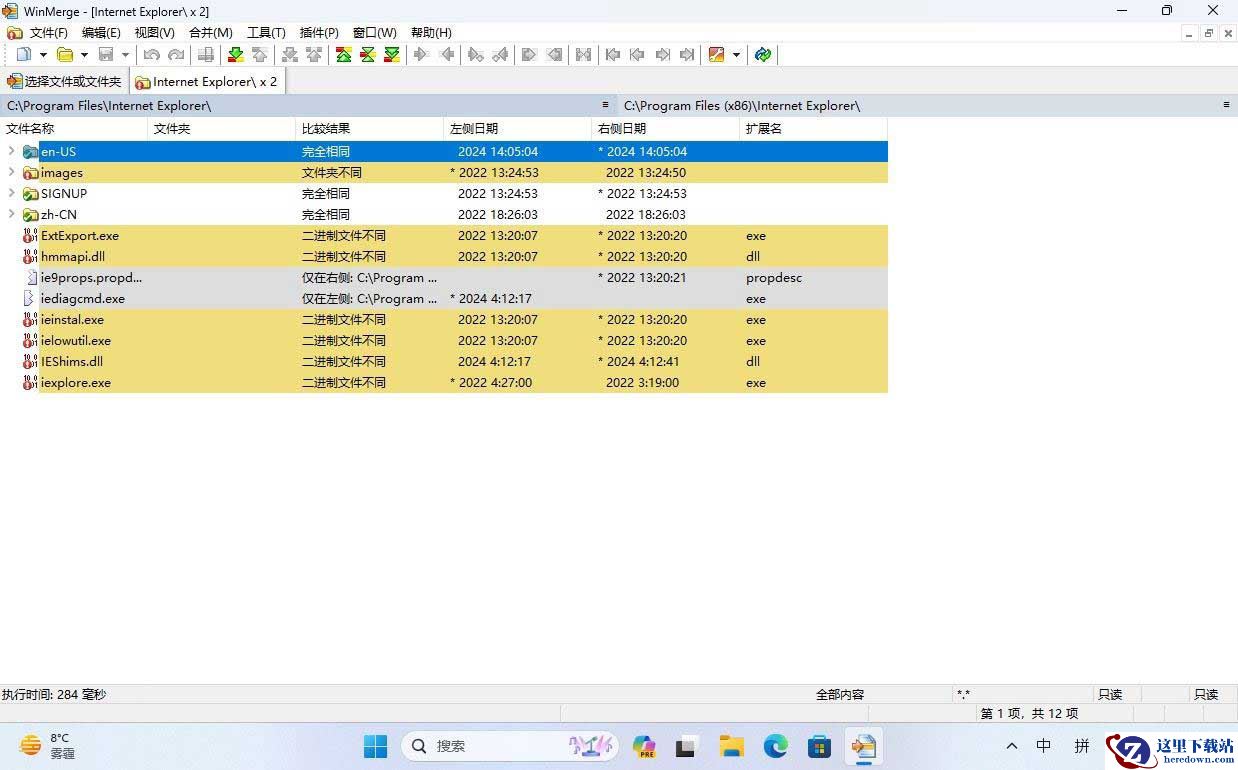The width and height of the screenshot is (1238, 770).
Task: Select the iediagcmd.exe file row
Action: tap(444, 299)
